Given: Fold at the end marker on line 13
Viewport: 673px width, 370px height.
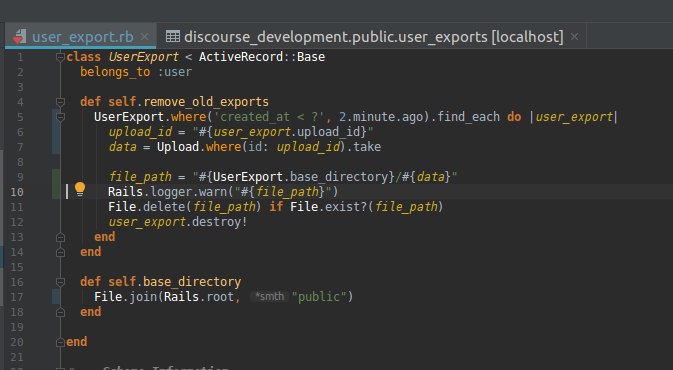Looking at the screenshot, I should click(x=61, y=237).
